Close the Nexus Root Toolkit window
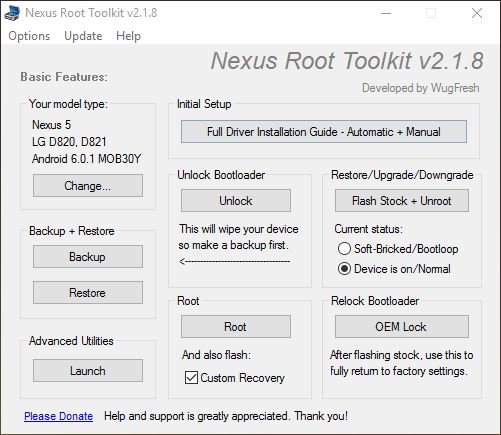 477,13
